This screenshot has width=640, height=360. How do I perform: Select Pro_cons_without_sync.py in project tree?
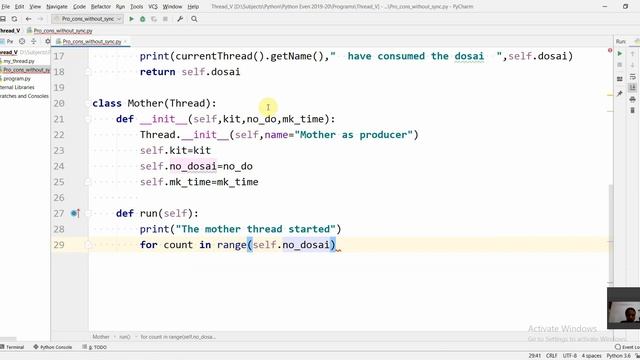pyautogui.click(x=26, y=70)
